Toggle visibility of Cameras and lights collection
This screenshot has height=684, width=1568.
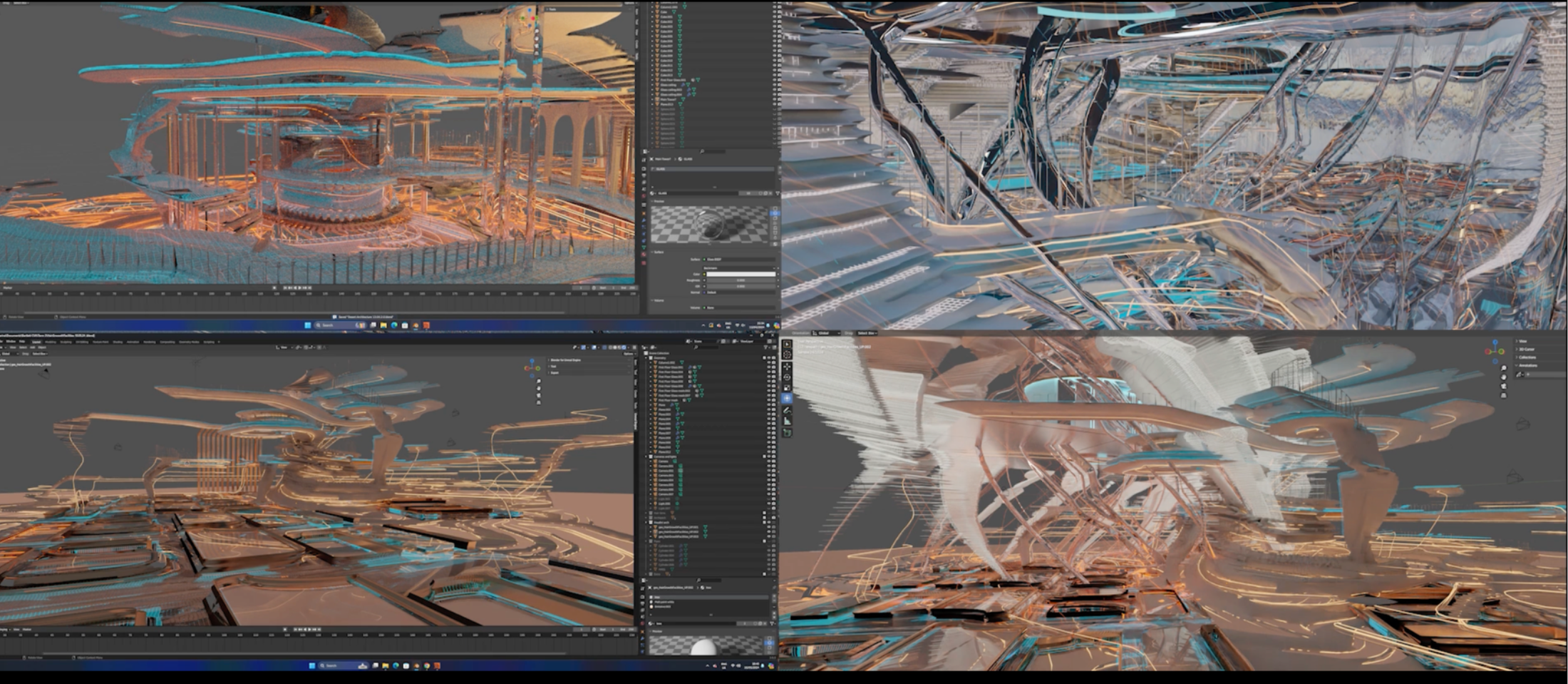point(768,456)
